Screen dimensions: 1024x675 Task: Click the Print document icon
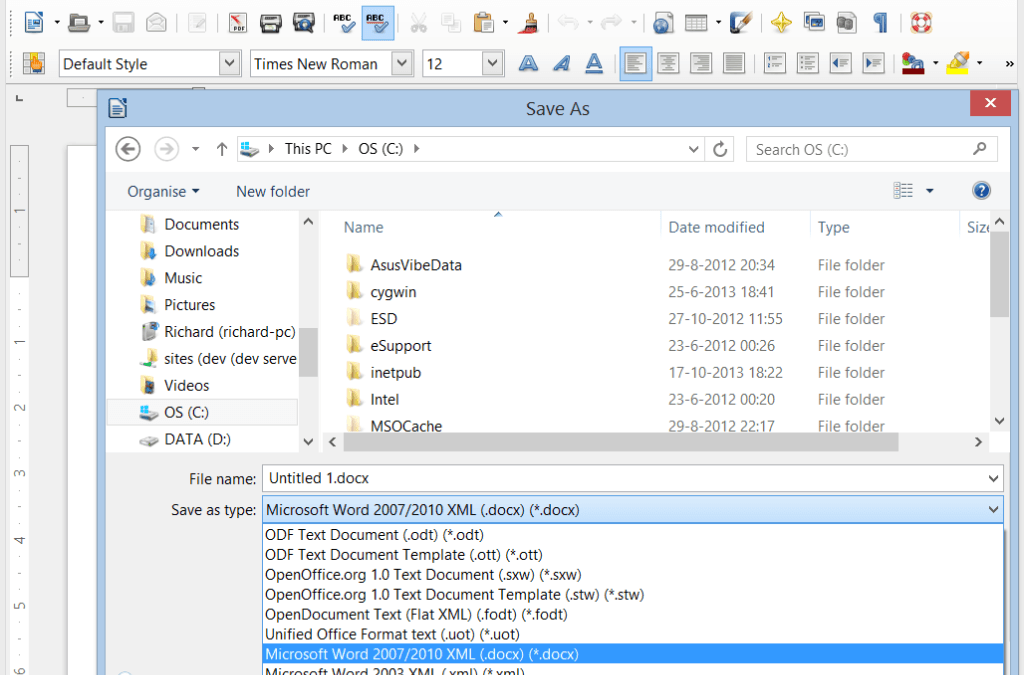tap(271, 22)
